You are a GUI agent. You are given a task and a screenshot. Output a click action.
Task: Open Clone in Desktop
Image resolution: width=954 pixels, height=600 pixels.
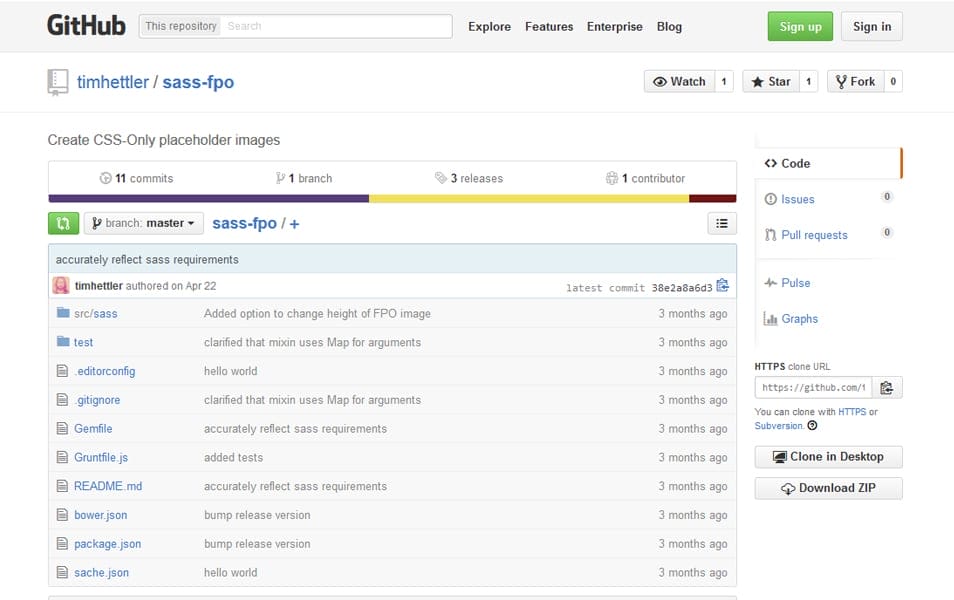827,456
